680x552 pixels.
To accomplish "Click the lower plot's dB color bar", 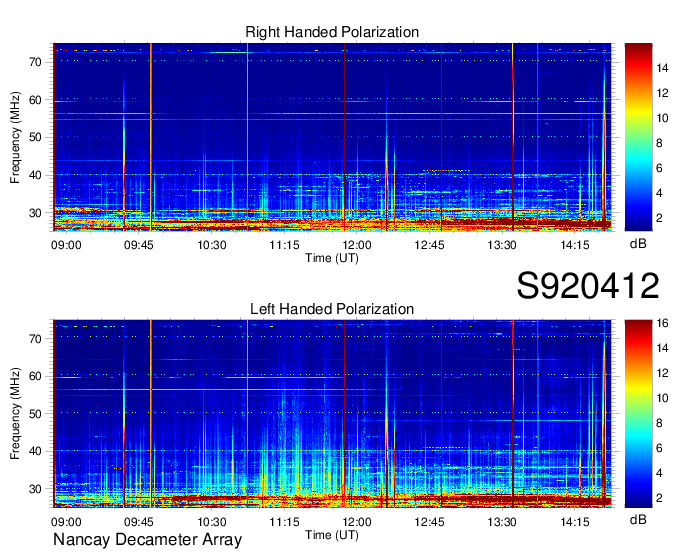I will pyautogui.click(x=638, y=414).
